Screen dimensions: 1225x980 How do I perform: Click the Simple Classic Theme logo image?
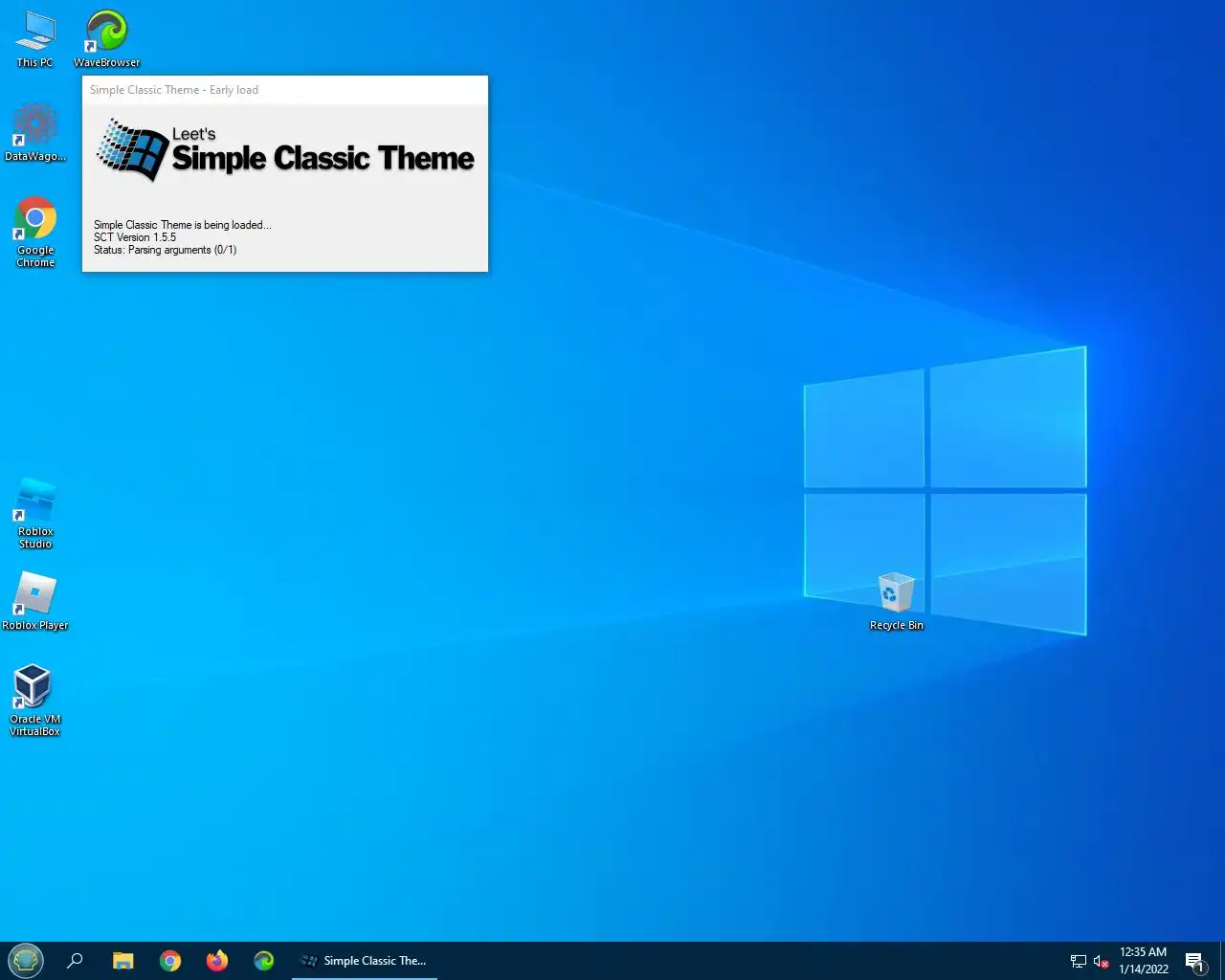click(285, 151)
